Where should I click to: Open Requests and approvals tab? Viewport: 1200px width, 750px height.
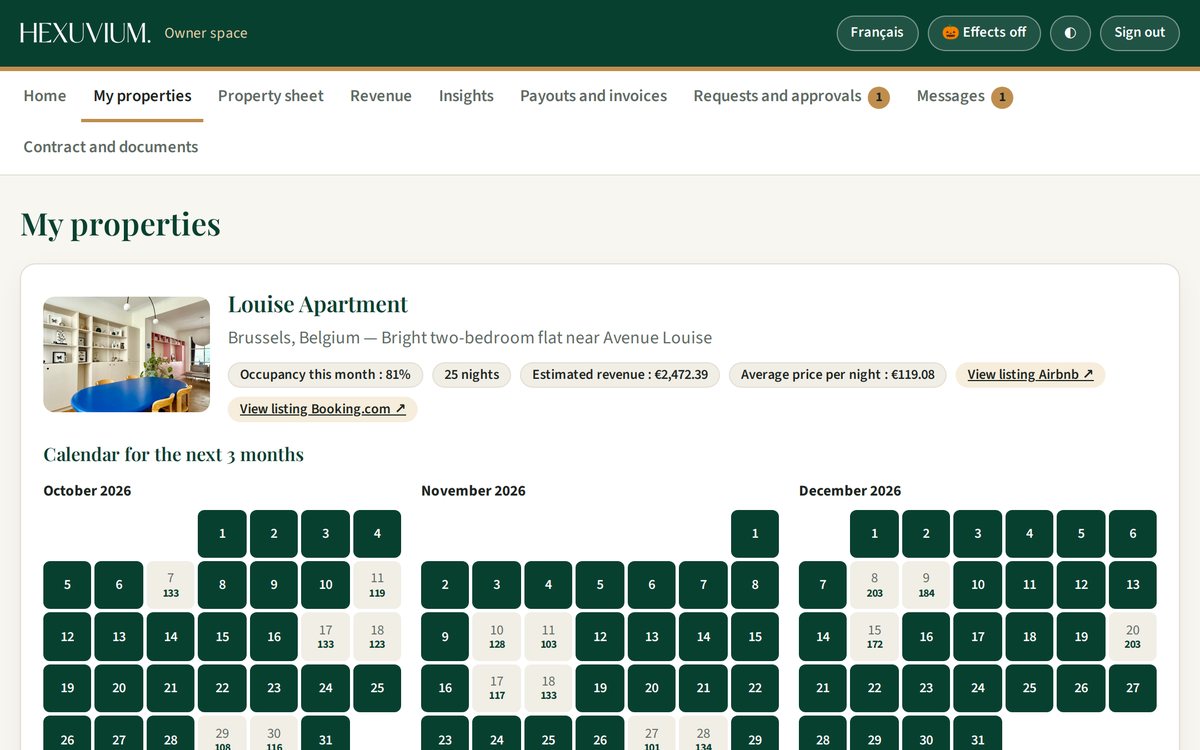click(791, 96)
